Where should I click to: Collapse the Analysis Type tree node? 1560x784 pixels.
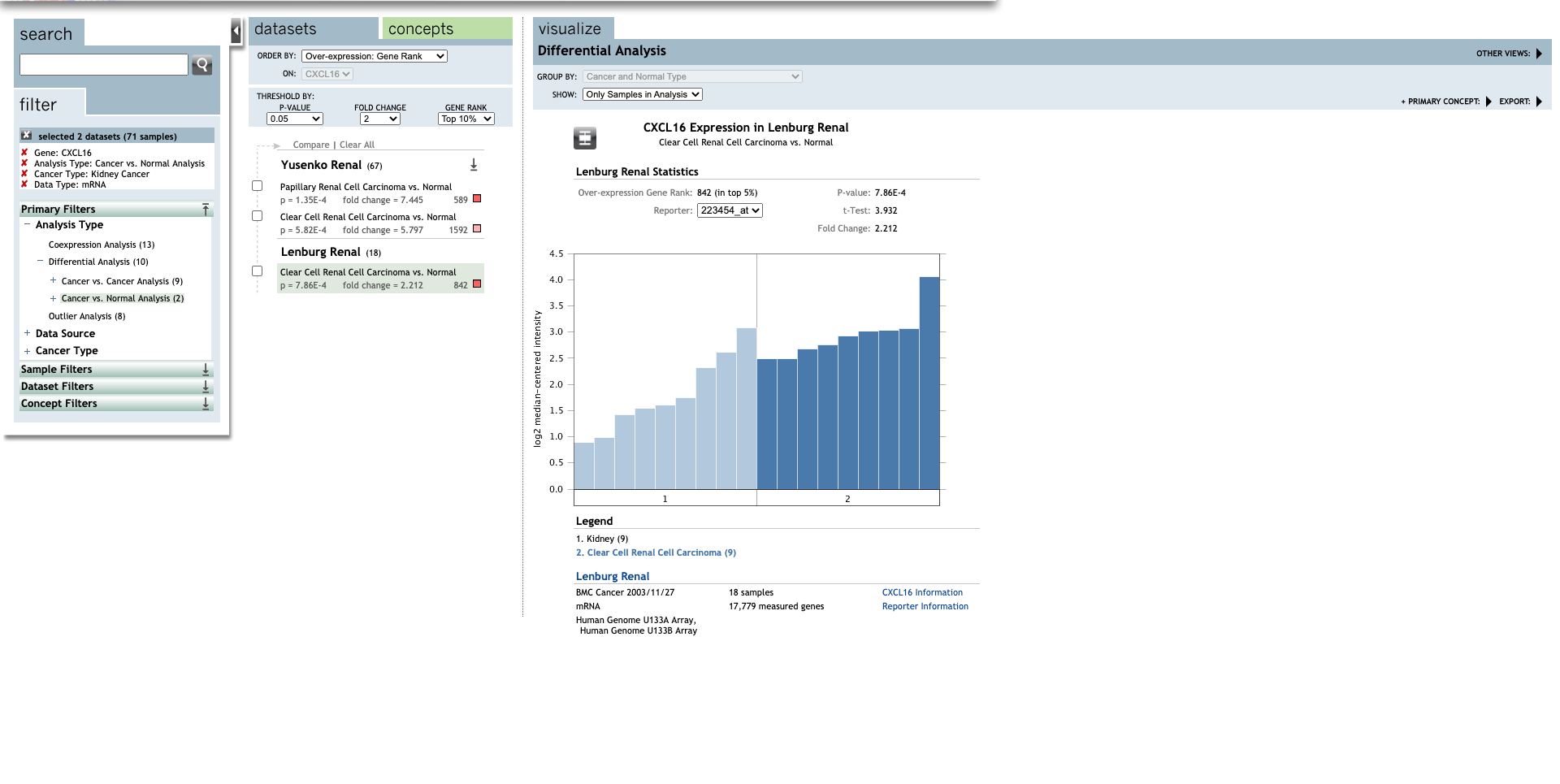click(x=27, y=224)
